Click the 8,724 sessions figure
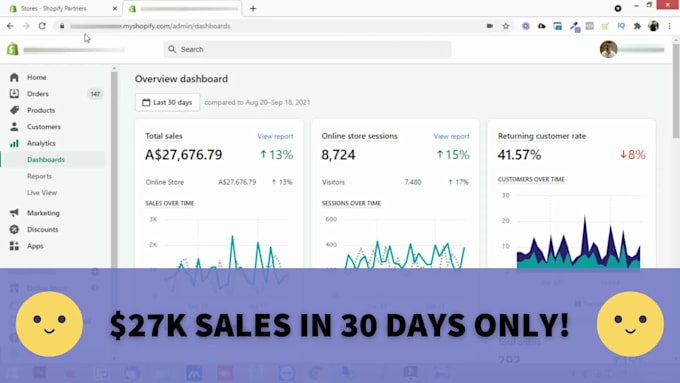The image size is (680, 383). coord(338,155)
